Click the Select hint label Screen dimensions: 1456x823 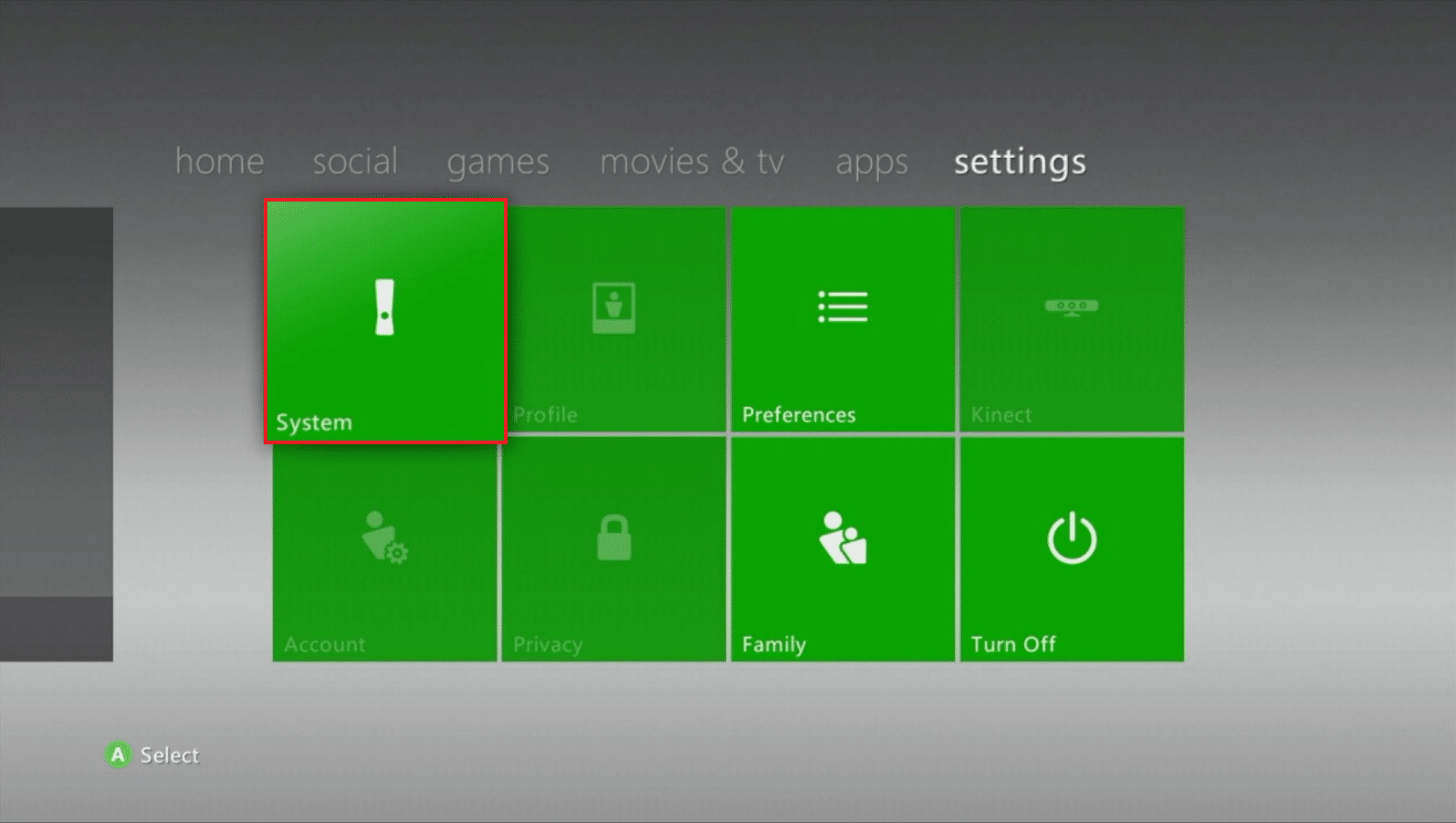click(x=169, y=755)
